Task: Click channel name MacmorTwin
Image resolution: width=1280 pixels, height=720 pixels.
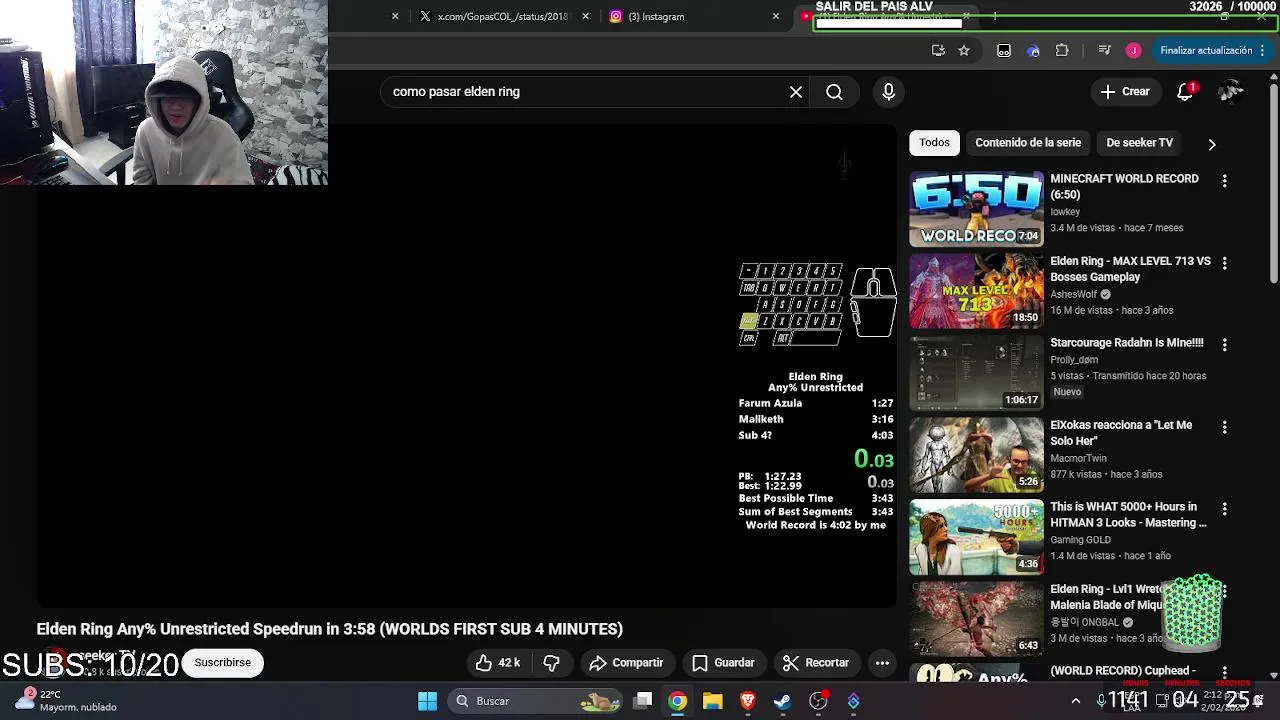Action: click(1078, 458)
